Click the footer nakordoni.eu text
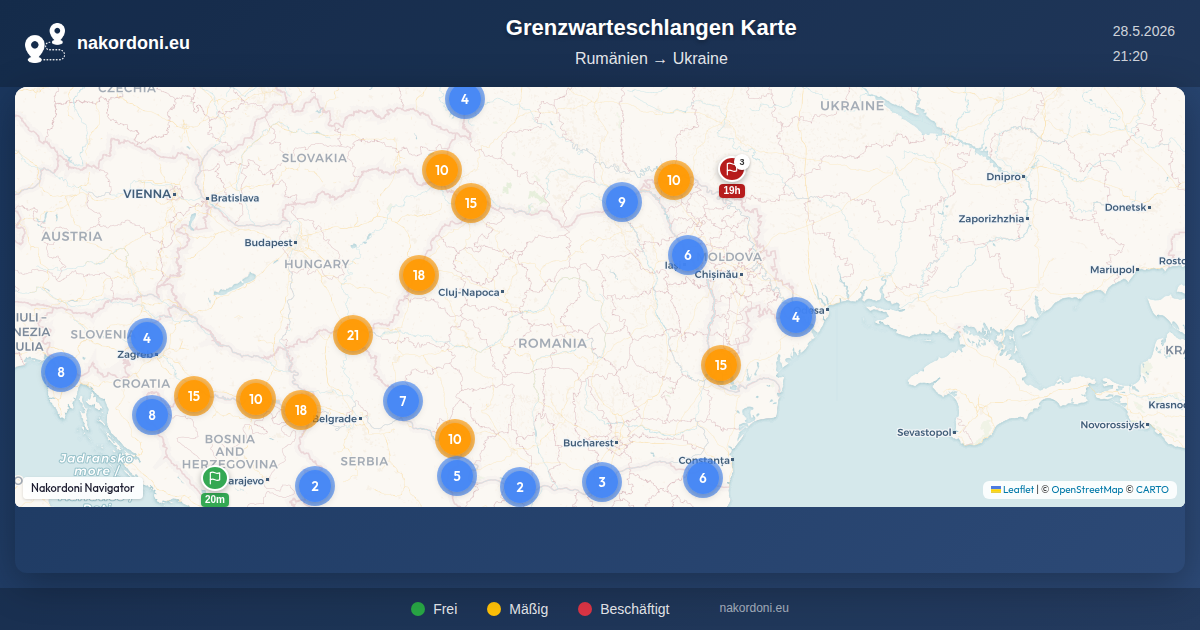The image size is (1200, 630). click(755, 608)
